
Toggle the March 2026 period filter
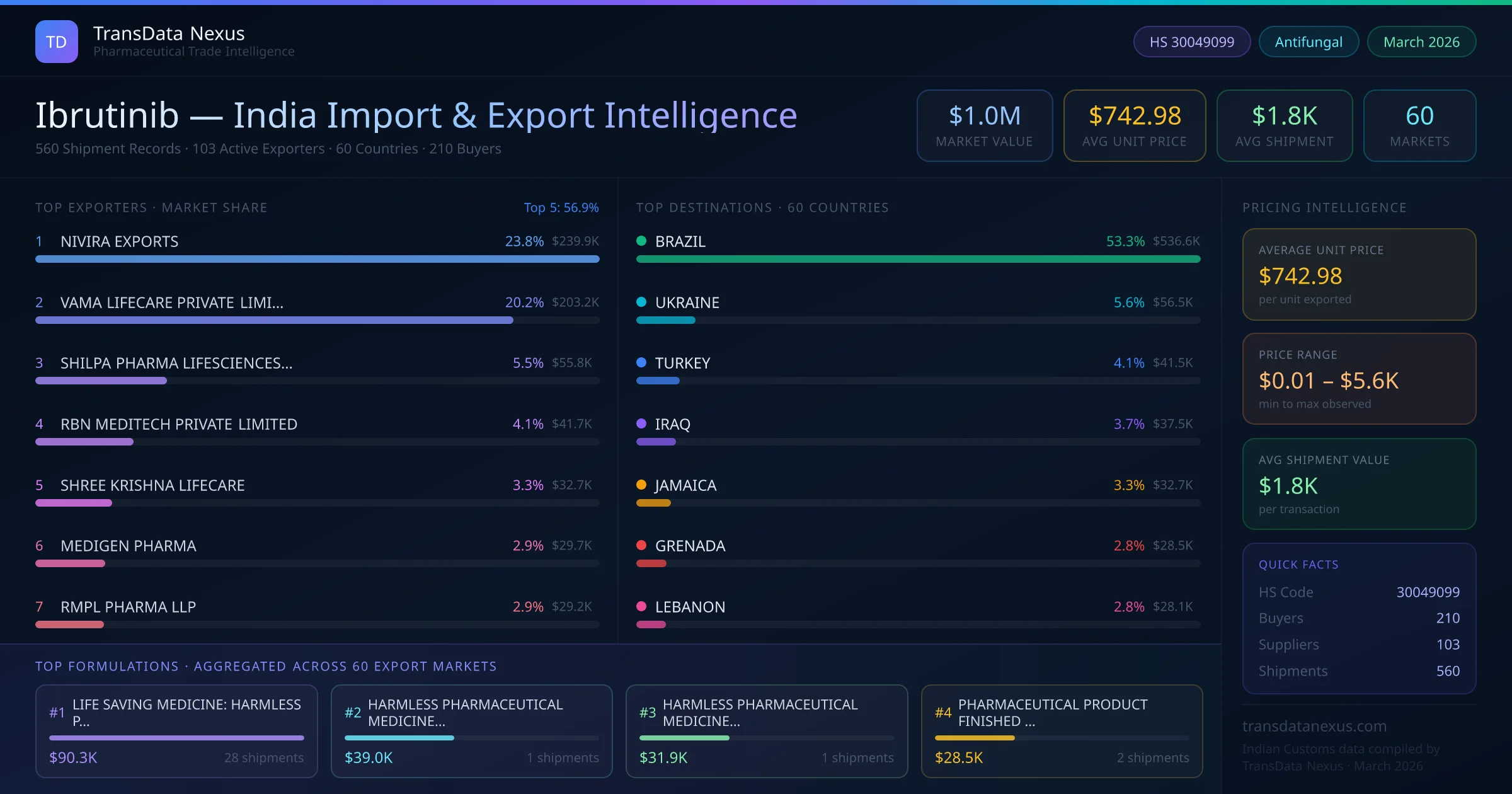pyautogui.click(x=1421, y=41)
